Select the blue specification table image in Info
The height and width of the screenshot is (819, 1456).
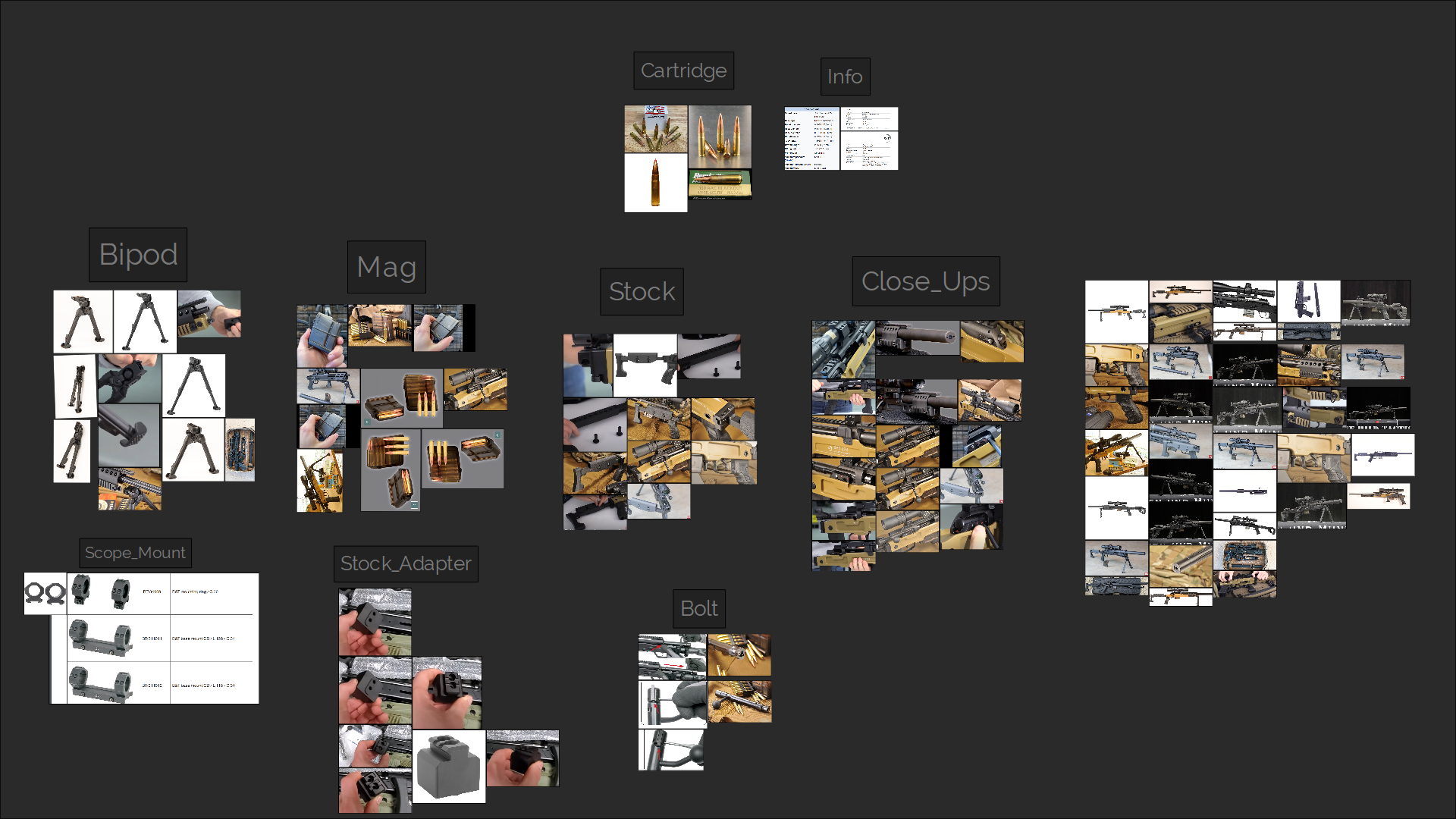click(x=811, y=138)
